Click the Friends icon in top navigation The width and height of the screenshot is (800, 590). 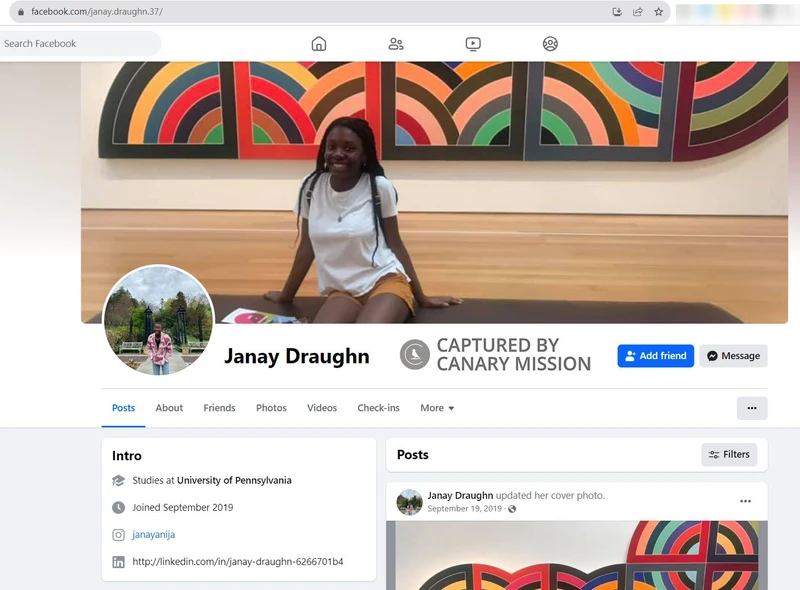point(396,44)
